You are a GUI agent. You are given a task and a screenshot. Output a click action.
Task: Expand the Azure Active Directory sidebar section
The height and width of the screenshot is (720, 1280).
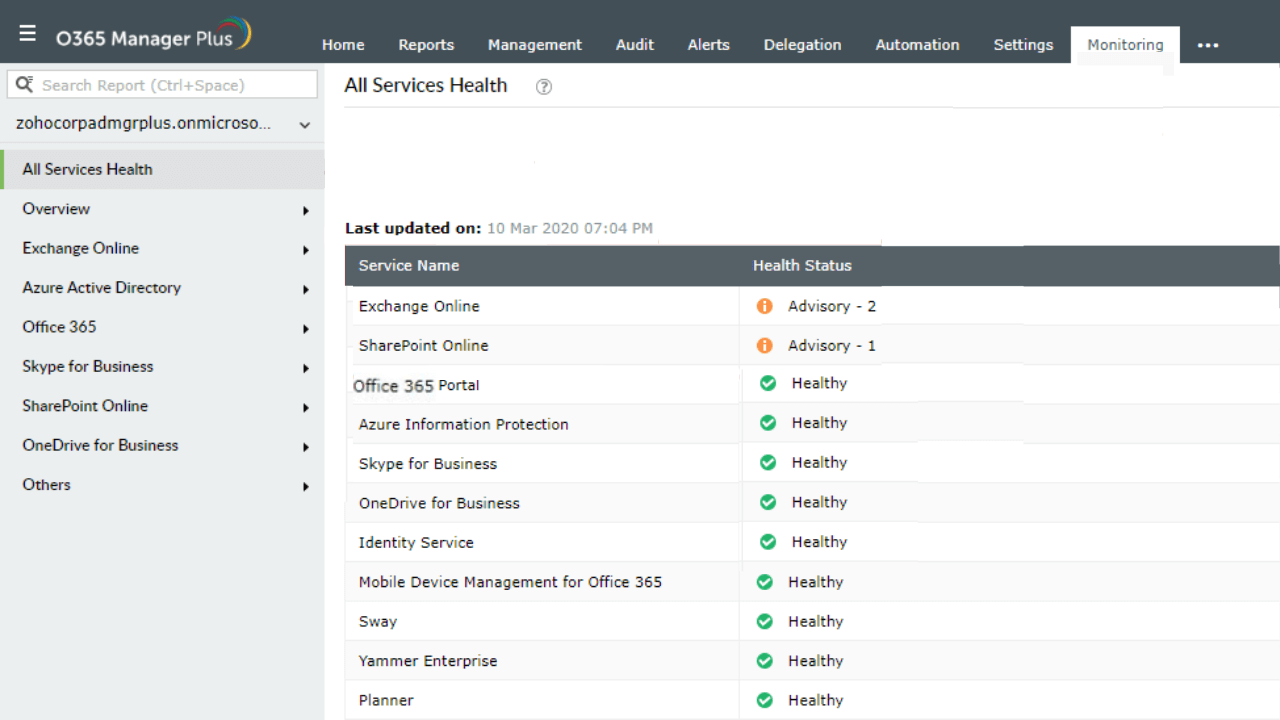(x=306, y=289)
